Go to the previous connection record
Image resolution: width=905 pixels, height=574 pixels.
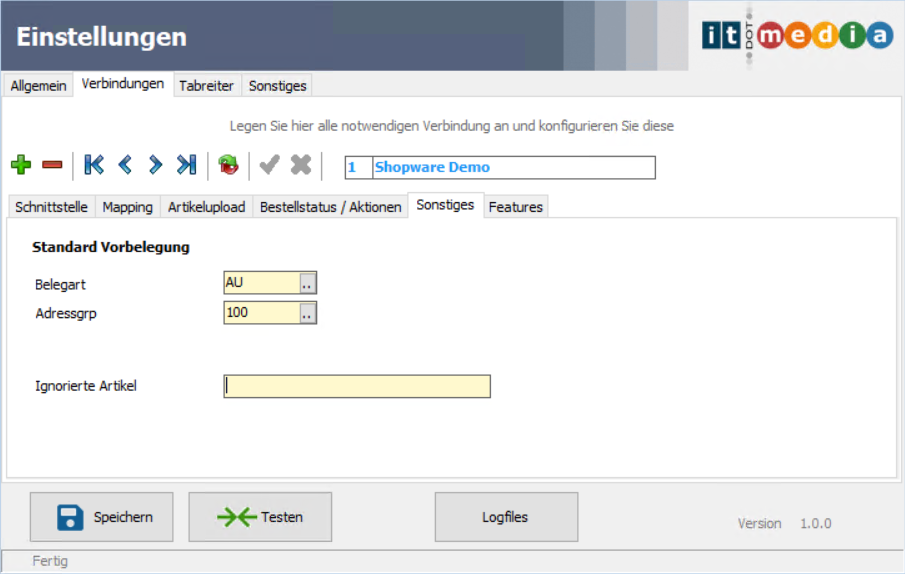[x=125, y=165]
